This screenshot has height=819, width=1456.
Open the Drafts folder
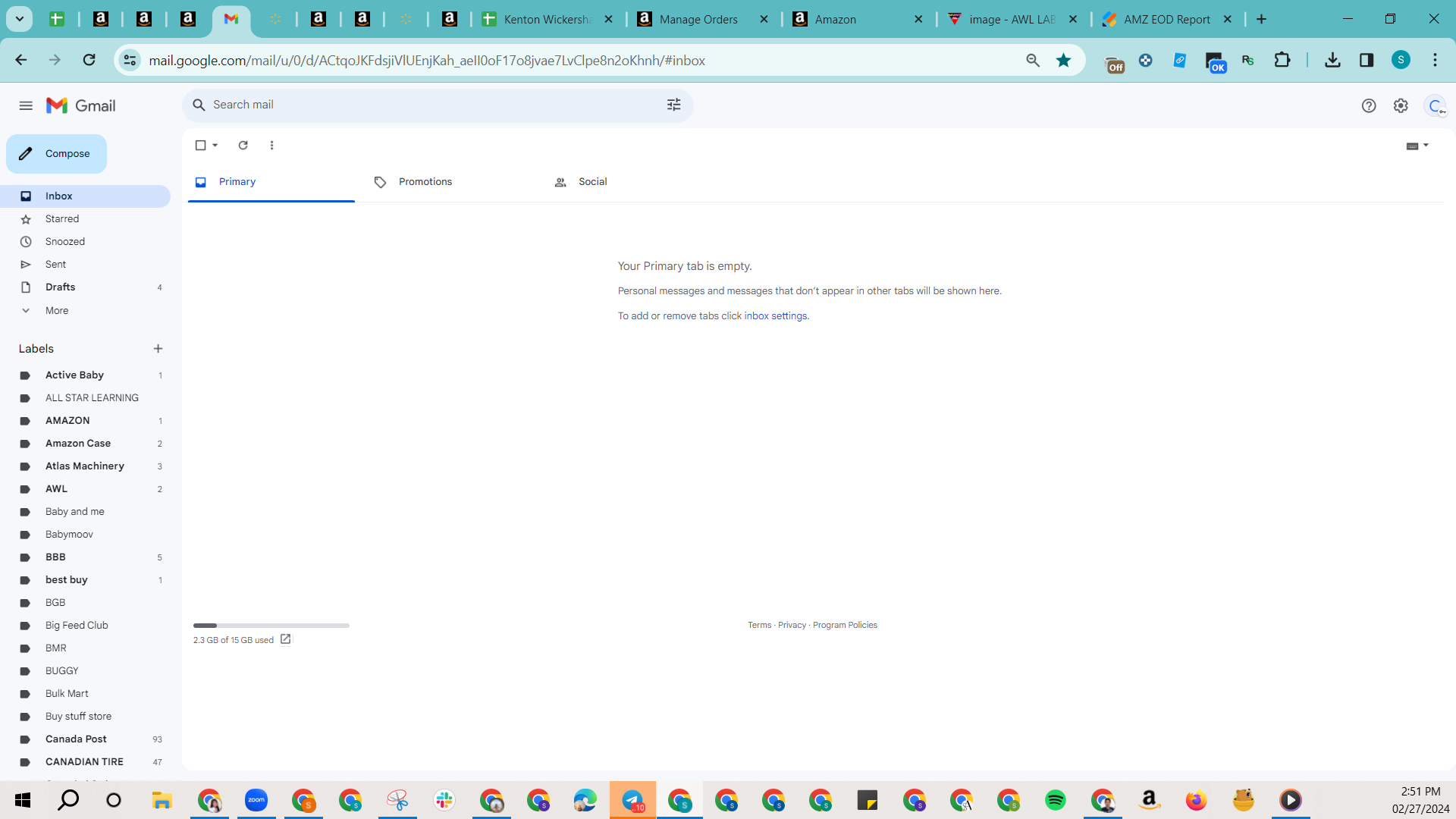[x=85, y=287]
